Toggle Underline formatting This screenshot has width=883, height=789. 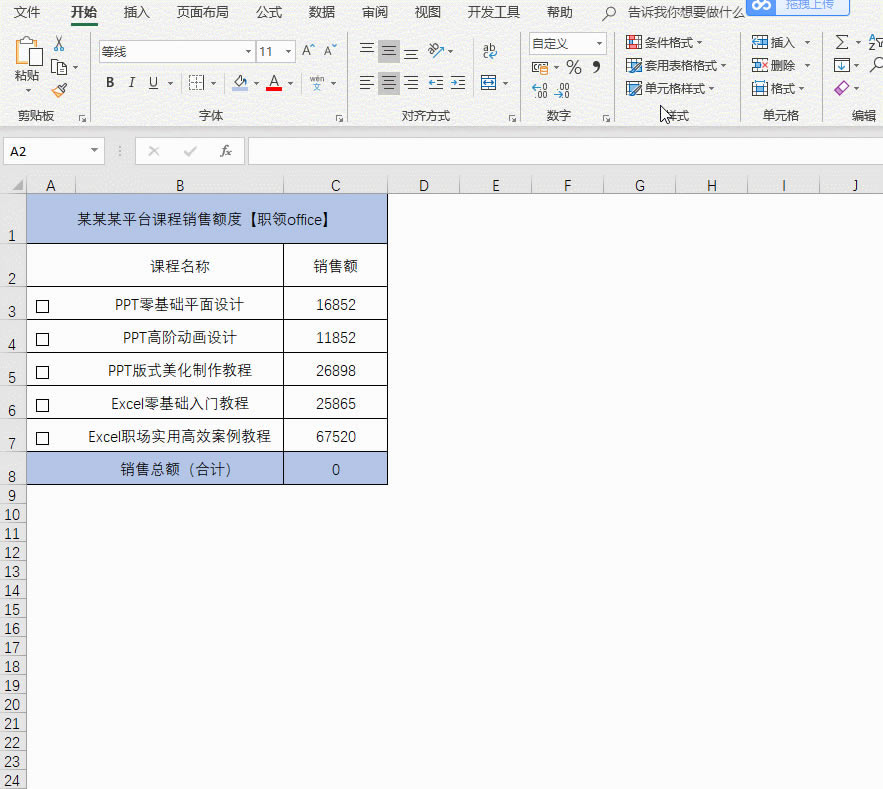(x=153, y=83)
